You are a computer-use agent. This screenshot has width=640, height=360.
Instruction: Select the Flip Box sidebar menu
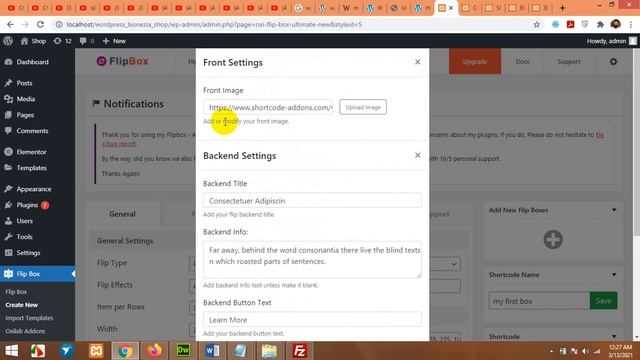[x=37, y=274]
